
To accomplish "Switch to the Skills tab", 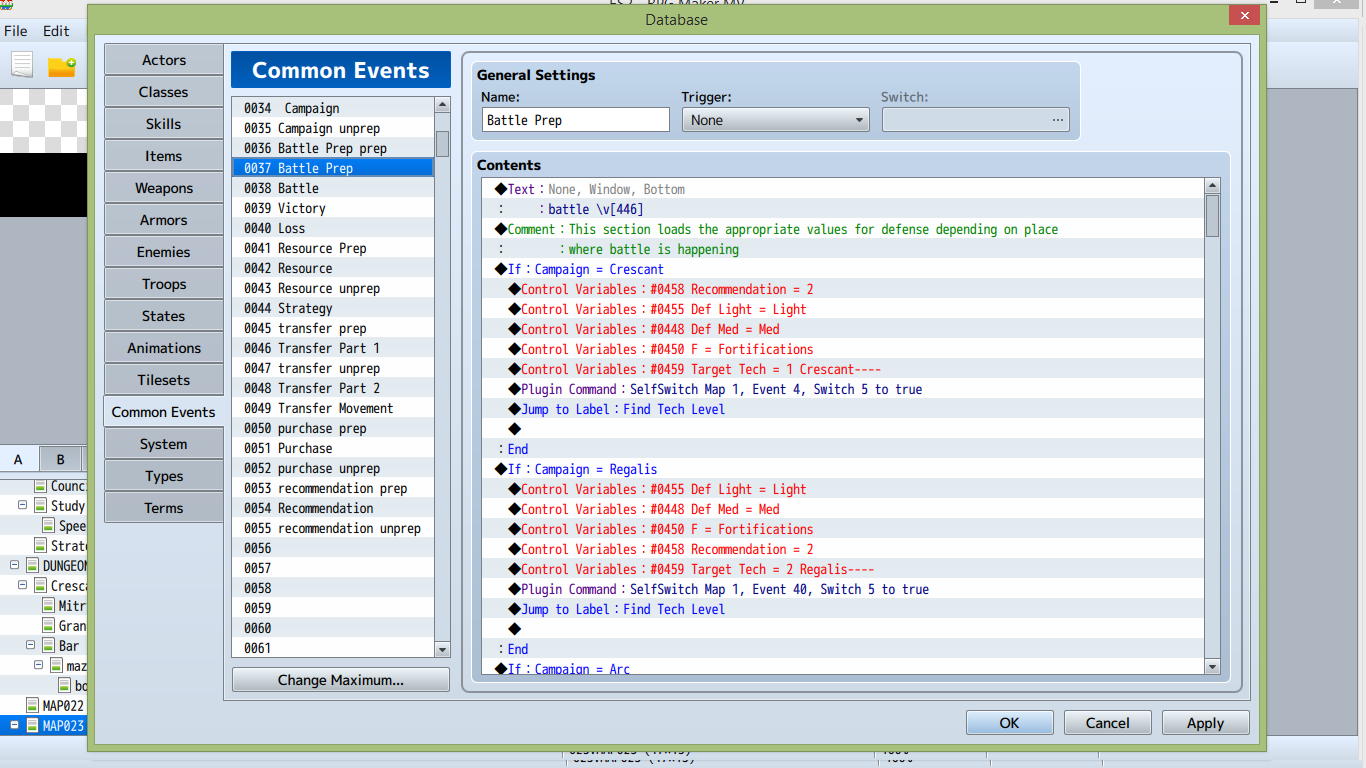I will 164,124.
